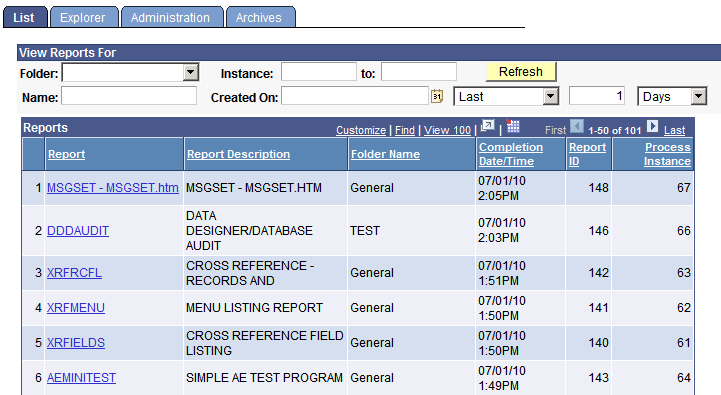Focus the Instance to input field
Viewport: 721px width, 395px height.
pos(419,72)
